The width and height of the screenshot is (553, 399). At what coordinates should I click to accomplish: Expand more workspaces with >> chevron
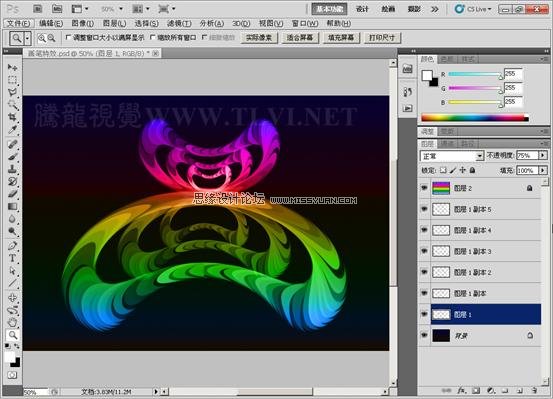(434, 9)
